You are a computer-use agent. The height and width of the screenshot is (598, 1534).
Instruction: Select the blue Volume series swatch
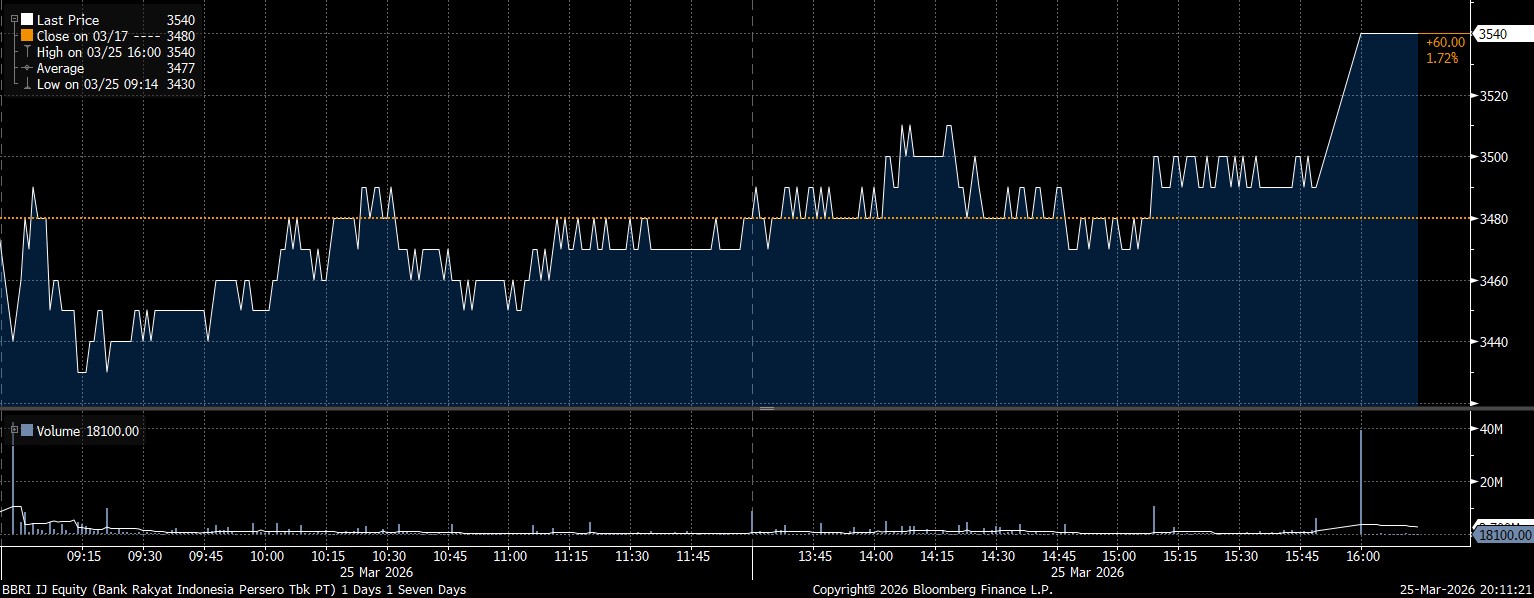click(27, 431)
